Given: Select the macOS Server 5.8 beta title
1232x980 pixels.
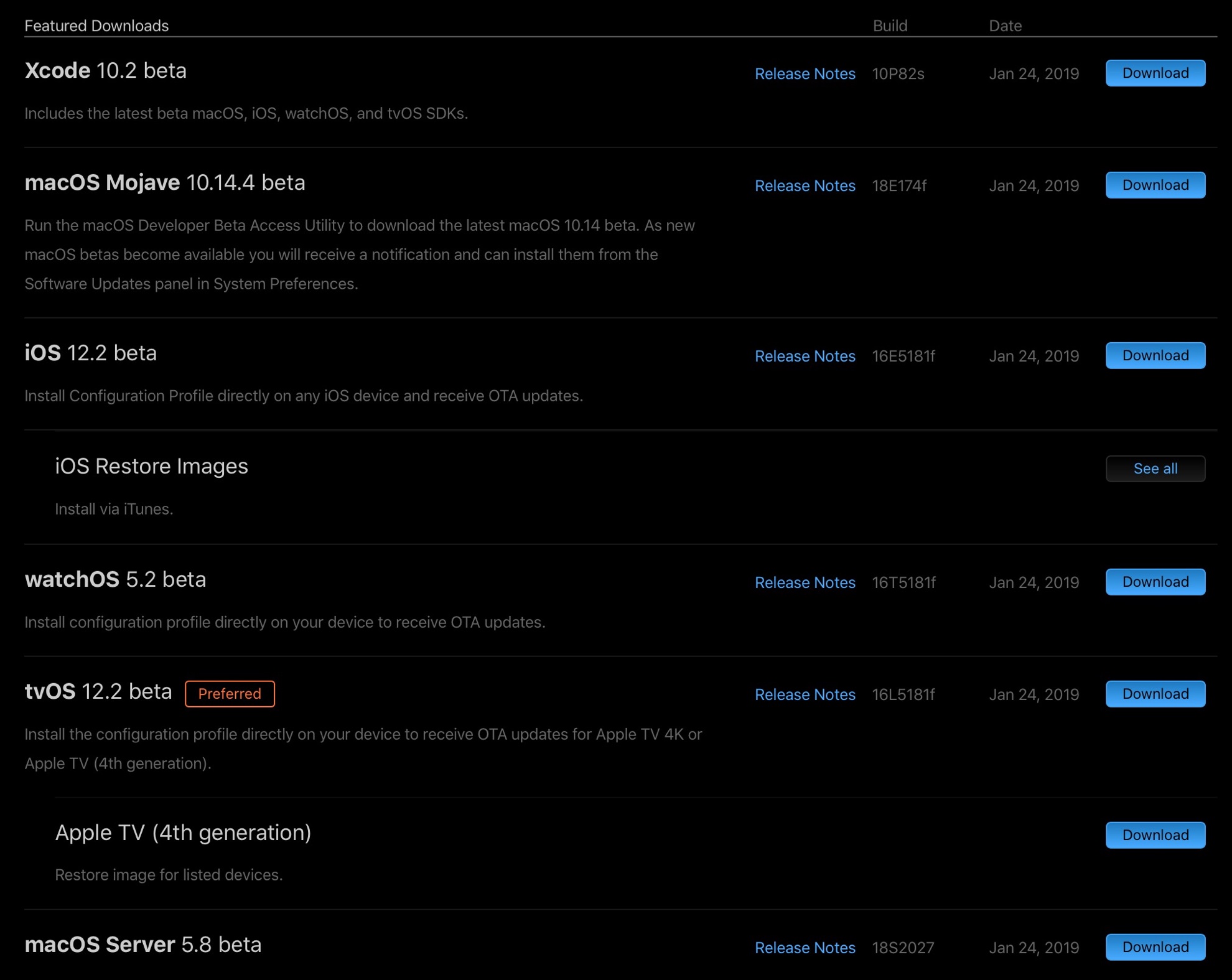Looking at the screenshot, I should tap(143, 945).
